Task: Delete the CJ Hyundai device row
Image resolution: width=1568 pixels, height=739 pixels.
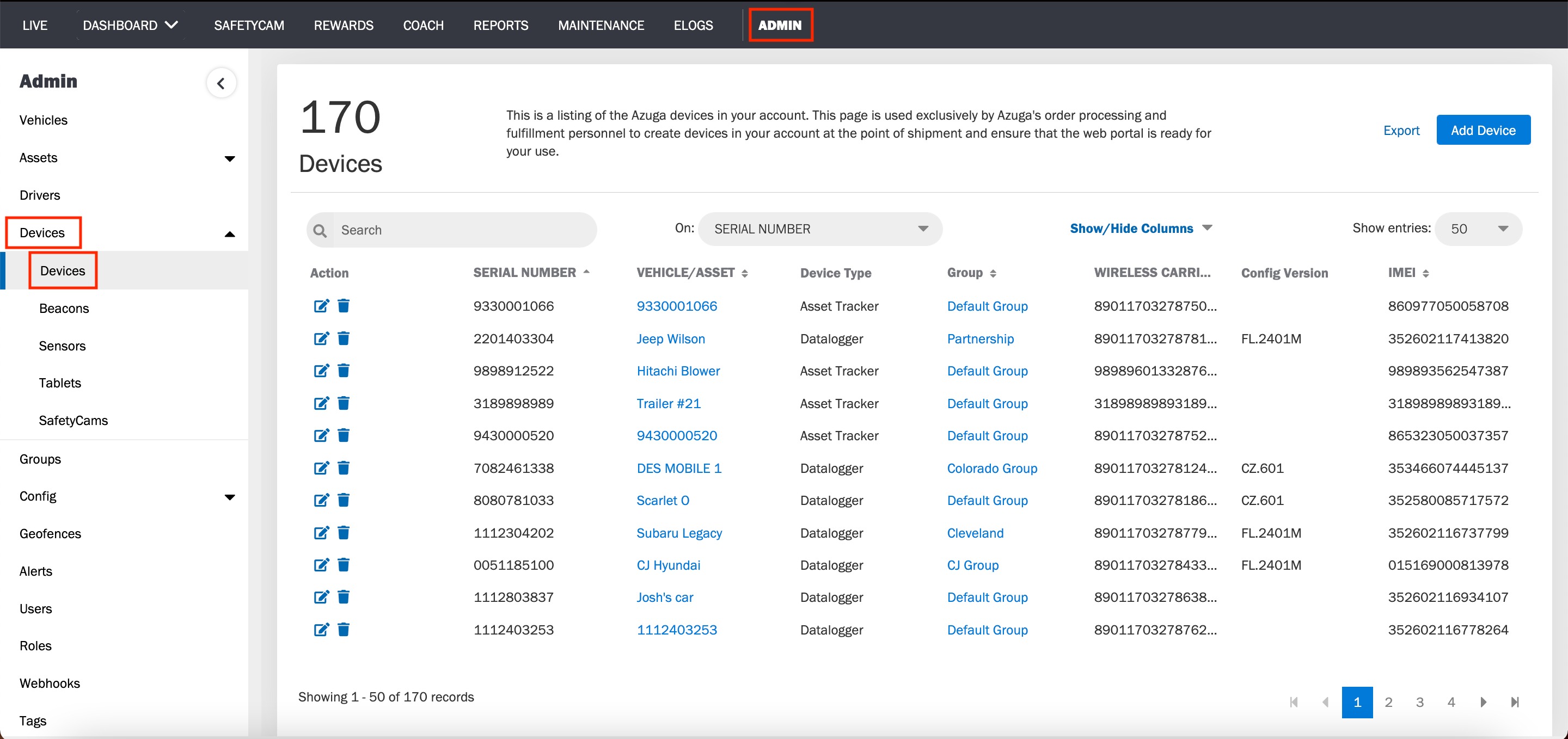Action: pyautogui.click(x=344, y=565)
